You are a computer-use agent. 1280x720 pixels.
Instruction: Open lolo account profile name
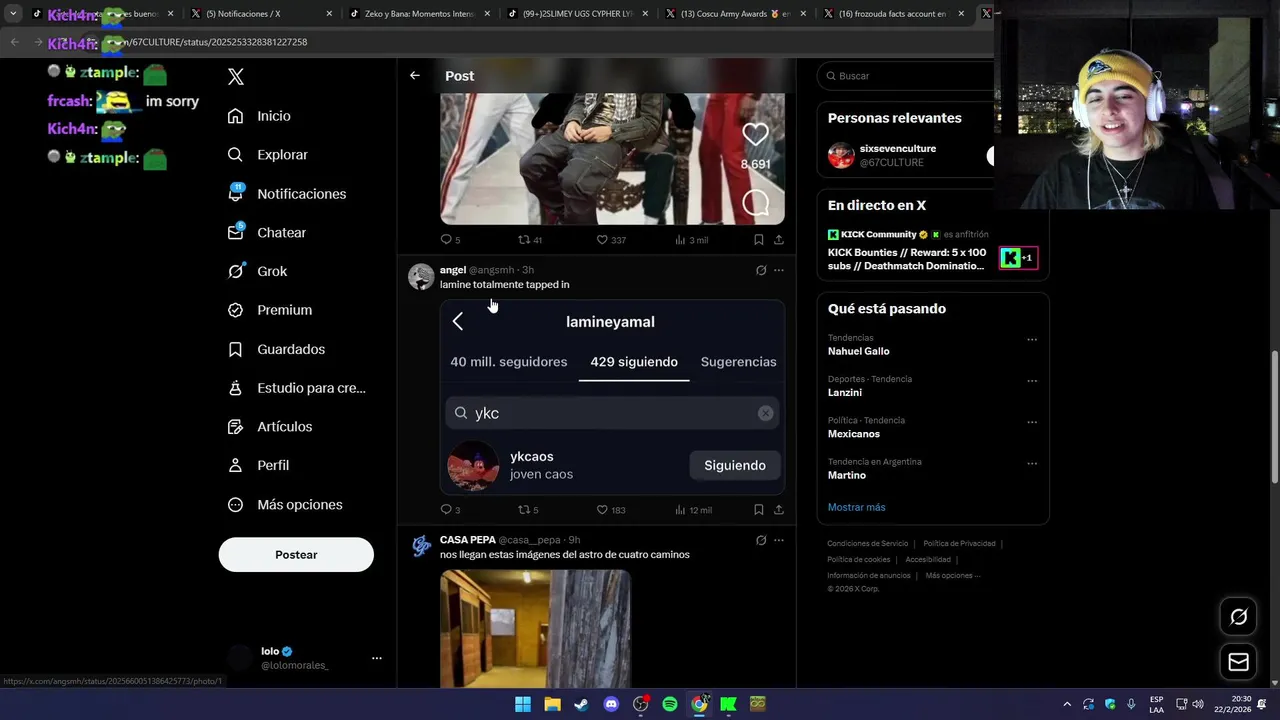pyautogui.click(x=270, y=651)
